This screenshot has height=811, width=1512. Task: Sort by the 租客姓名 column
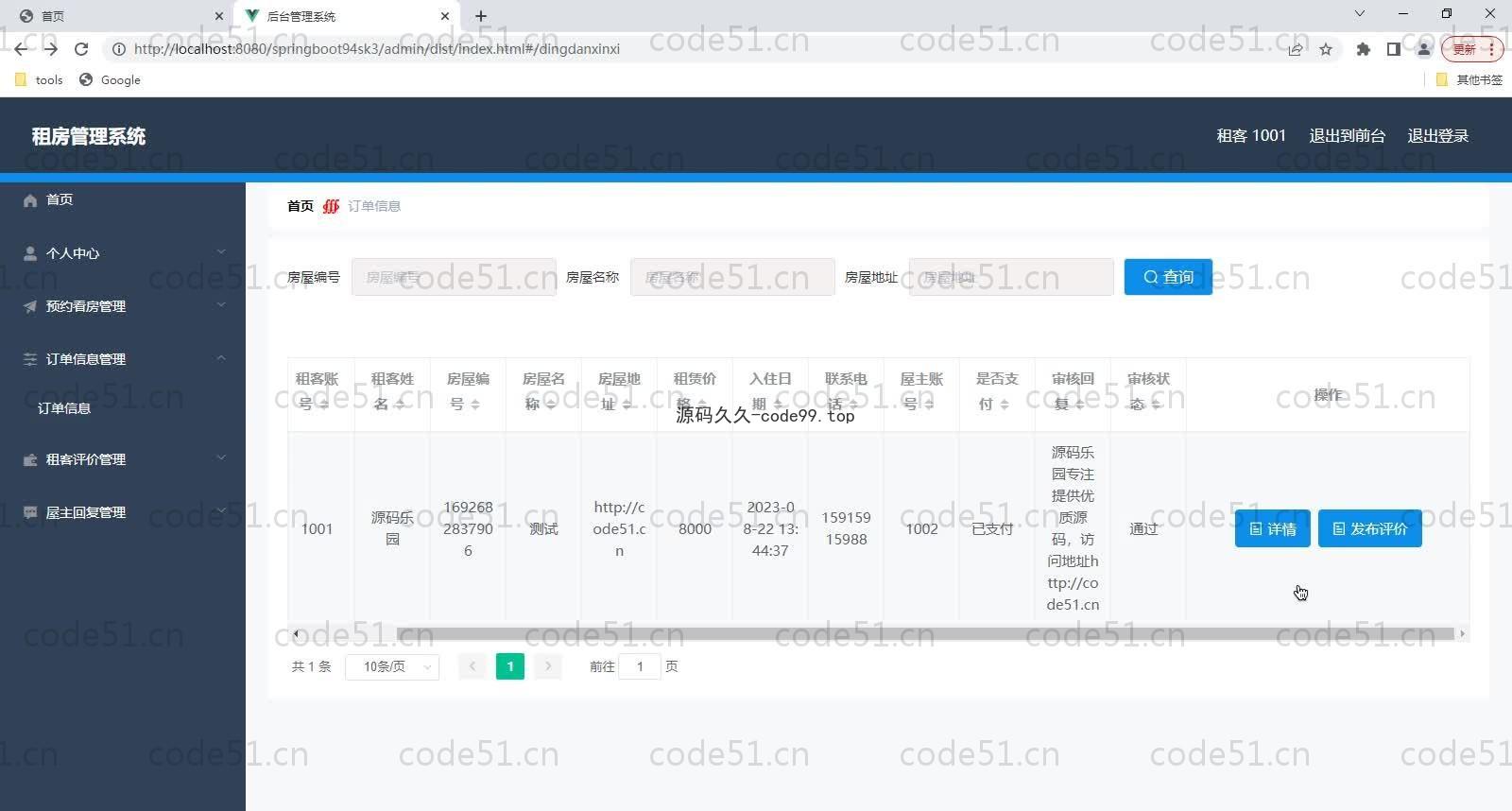click(x=400, y=405)
